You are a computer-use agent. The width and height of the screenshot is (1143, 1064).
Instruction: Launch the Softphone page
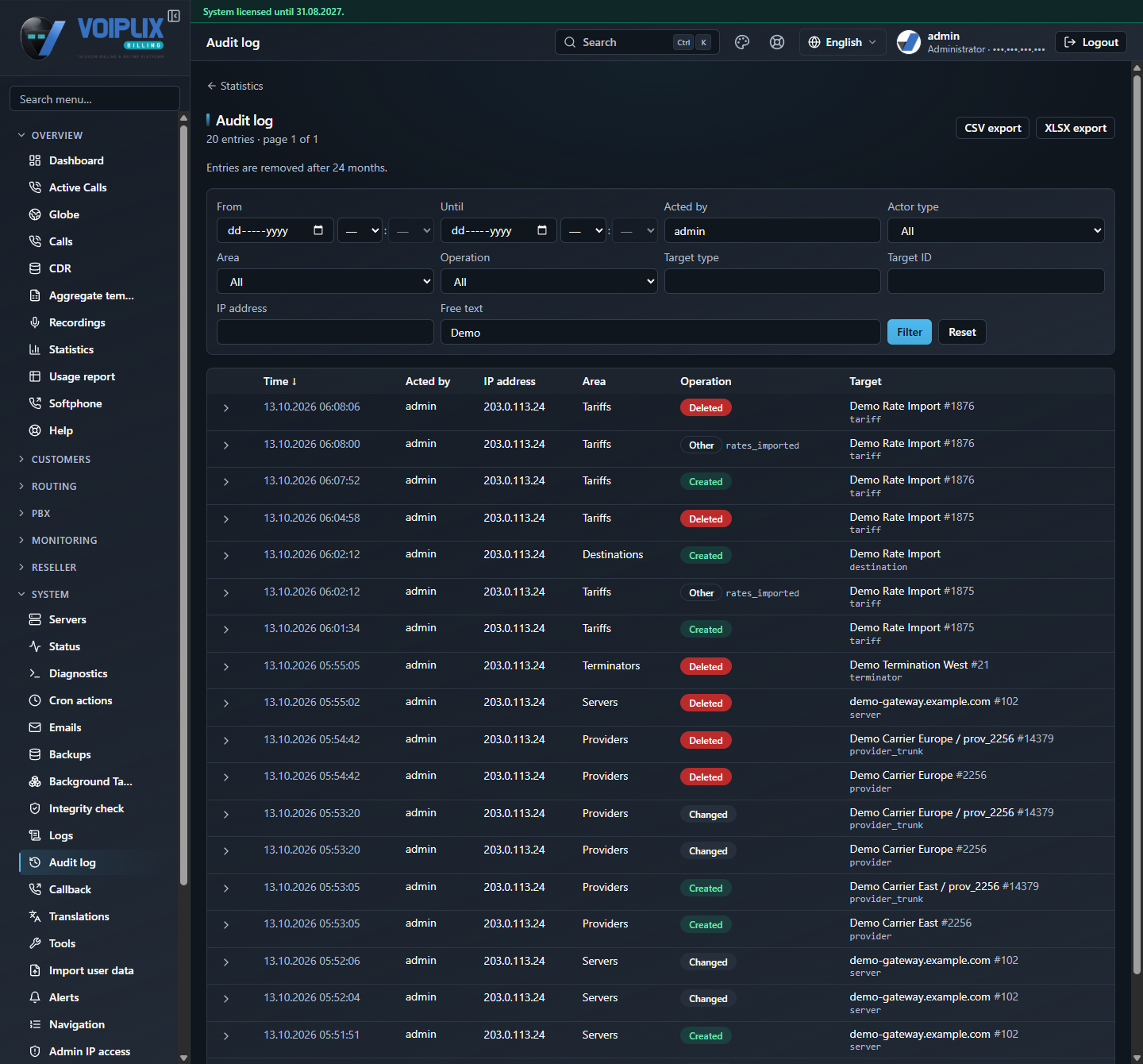[75, 403]
